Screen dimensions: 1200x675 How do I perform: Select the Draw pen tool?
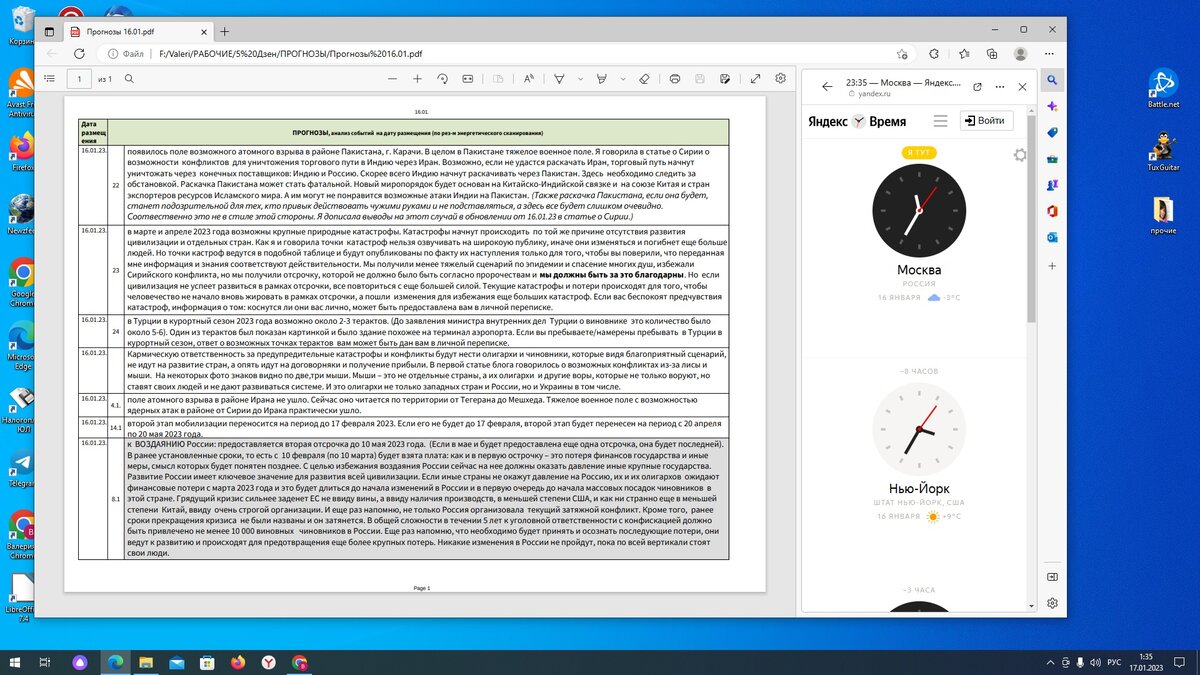click(558, 78)
